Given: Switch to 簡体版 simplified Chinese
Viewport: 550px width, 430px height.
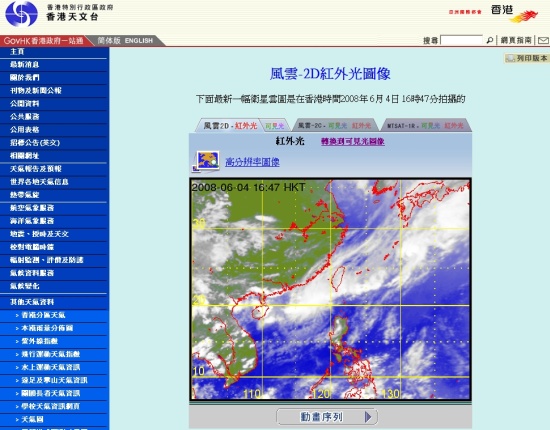Looking at the screenshot, I should tap(109, 41).
